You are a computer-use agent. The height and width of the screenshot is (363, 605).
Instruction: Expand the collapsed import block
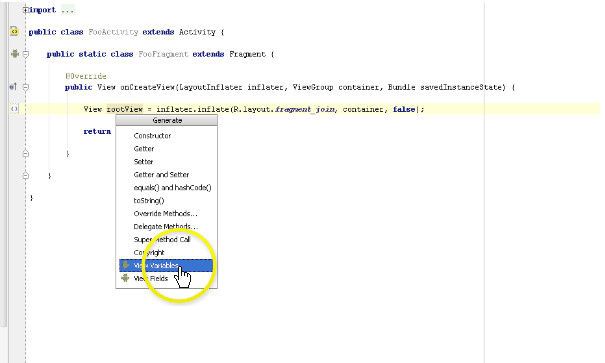click(x=25, y=10)
